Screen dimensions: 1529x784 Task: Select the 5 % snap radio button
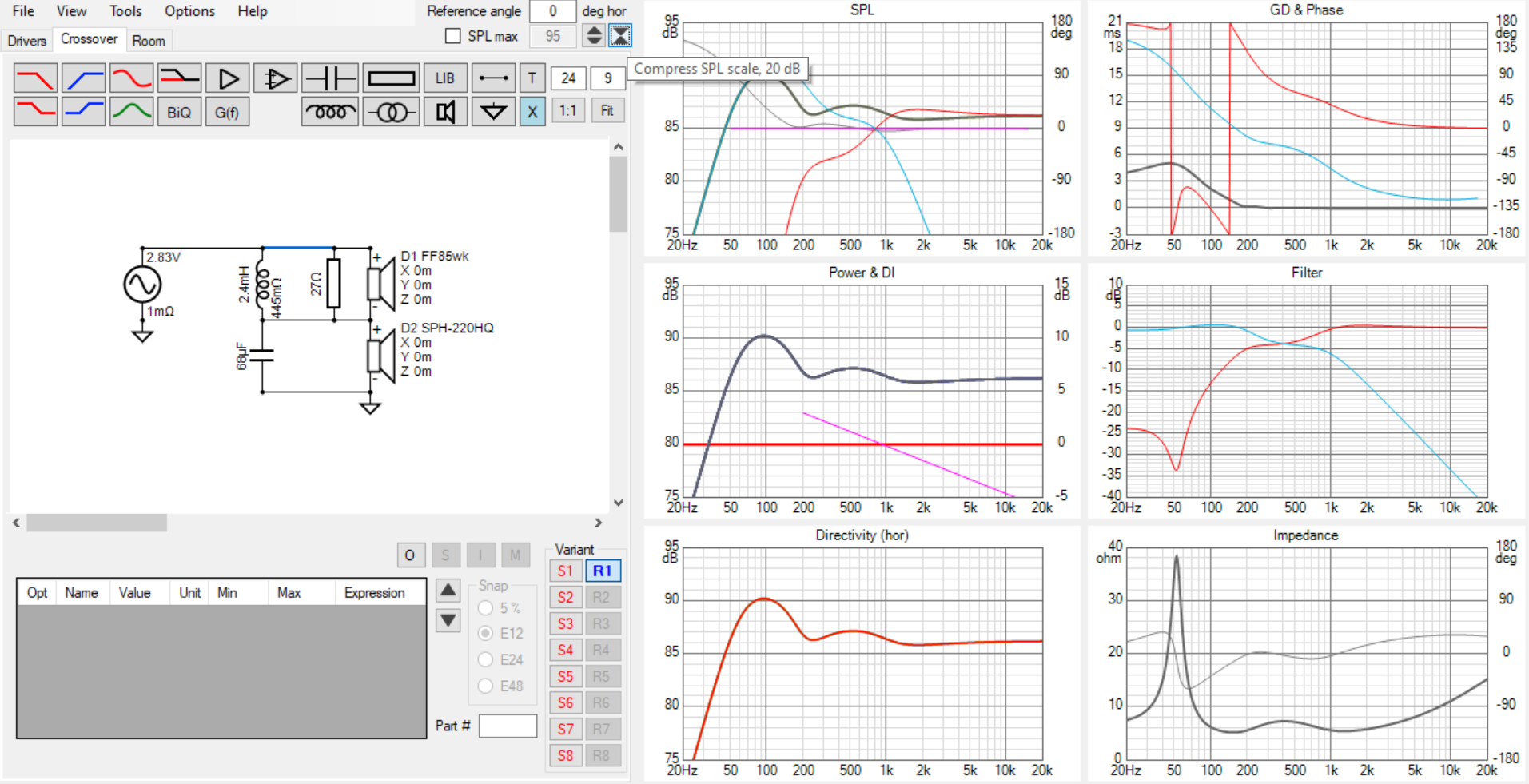pyautogui.click(x=485, y=608)
